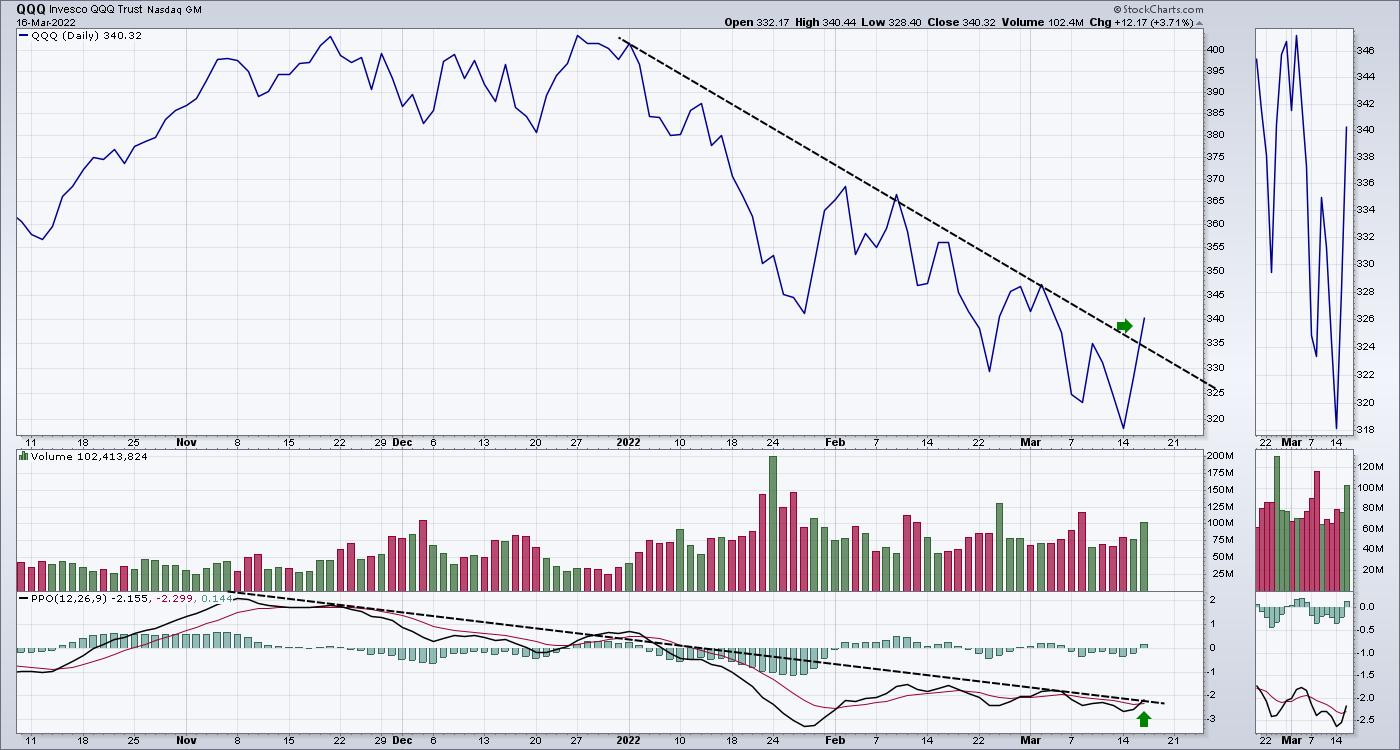The width and height of the screenshot is (1400, 750).
Task: Click the High 340.44 value in header
Action: 820,21
